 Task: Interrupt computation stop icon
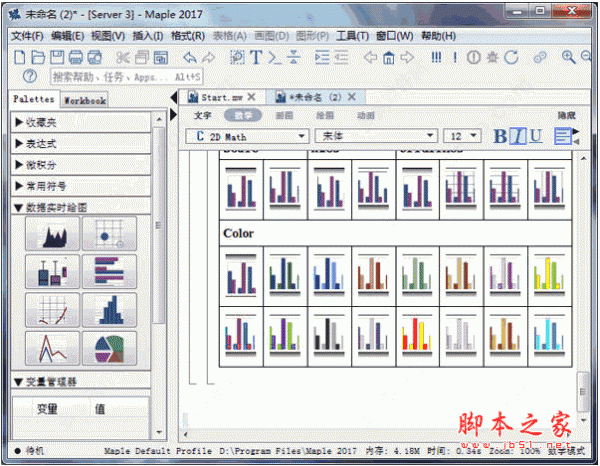tap(473, 57)
